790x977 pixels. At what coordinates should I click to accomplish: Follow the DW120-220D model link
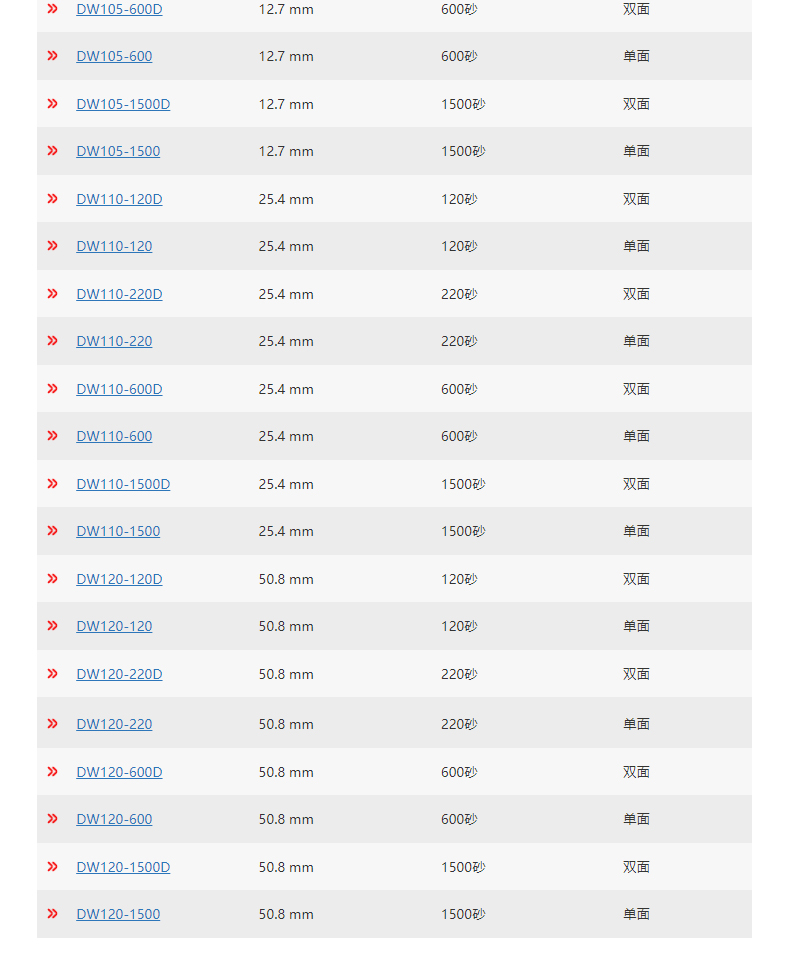[119, 674]
